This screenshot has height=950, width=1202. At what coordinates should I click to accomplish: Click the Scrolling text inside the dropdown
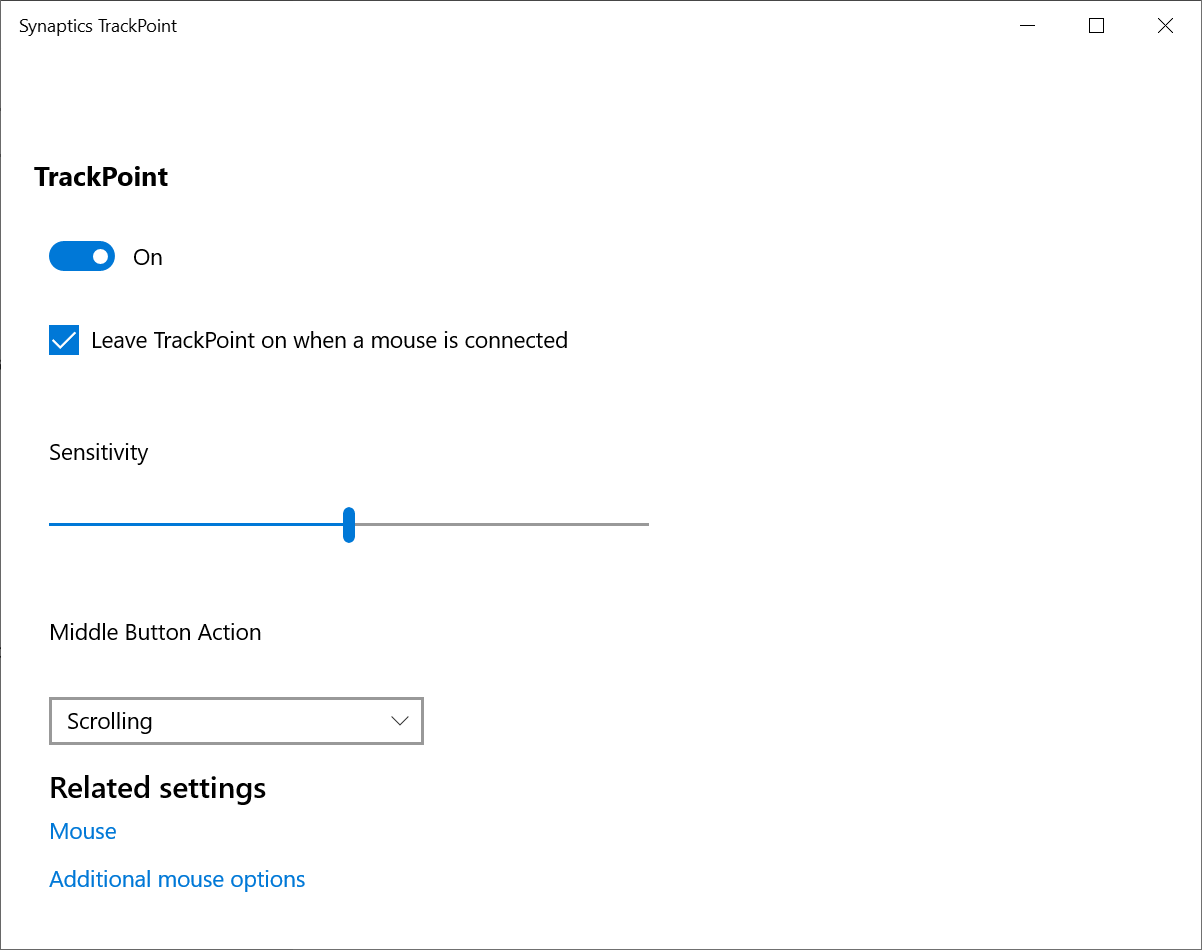coord(108,720)
